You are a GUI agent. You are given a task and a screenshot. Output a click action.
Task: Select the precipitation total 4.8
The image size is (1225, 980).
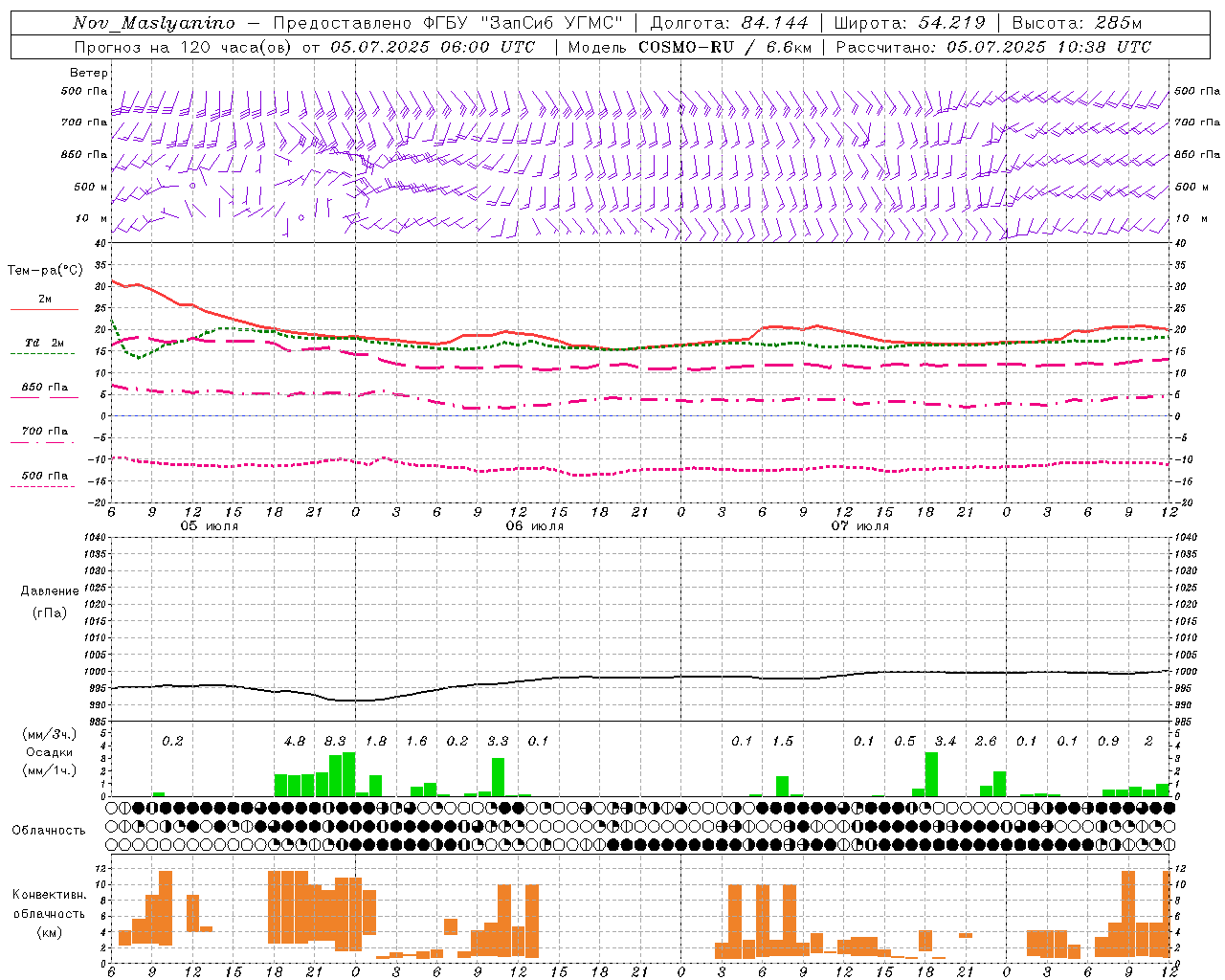point(295,741)
